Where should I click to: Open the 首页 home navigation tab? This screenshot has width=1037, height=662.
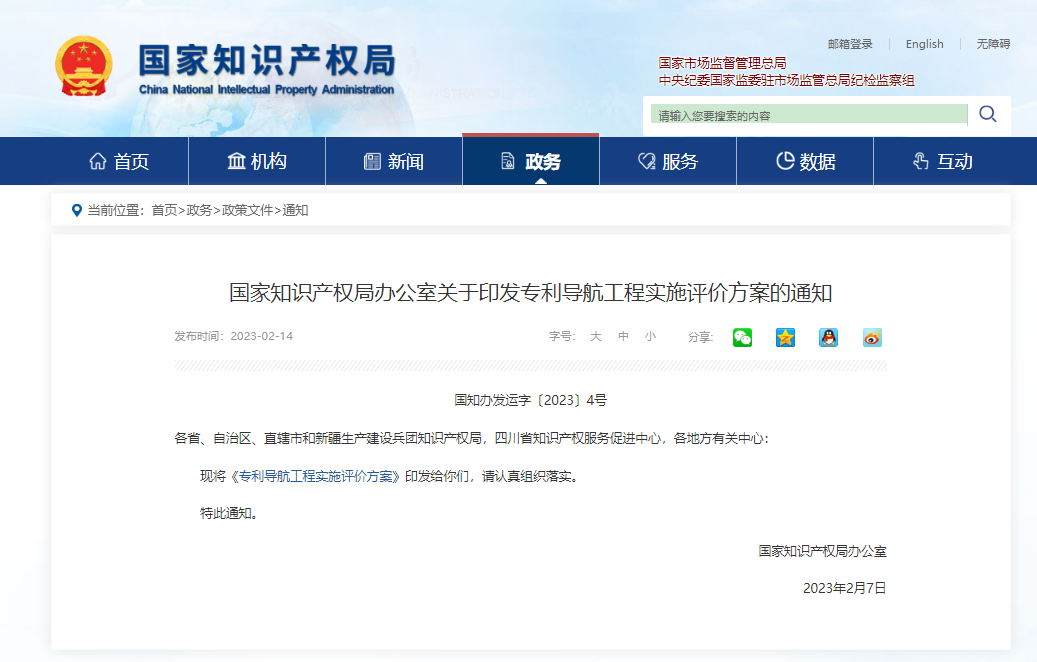120,161
